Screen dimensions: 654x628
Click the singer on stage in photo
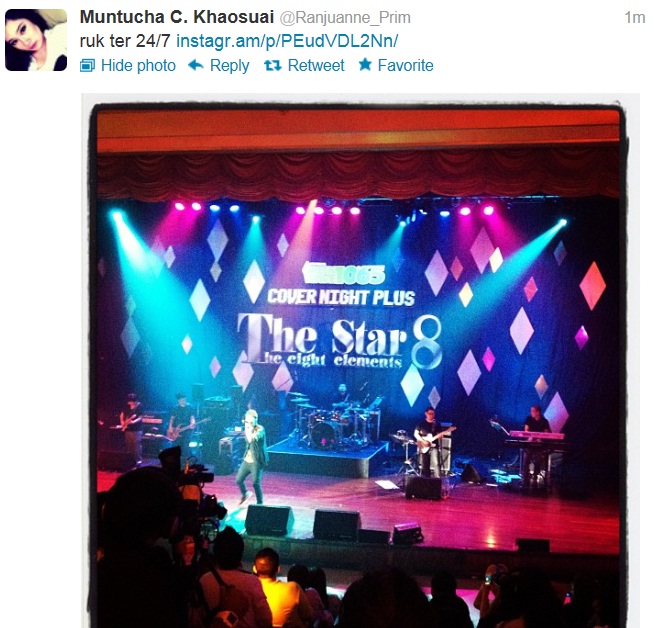[x=253, y=457]
